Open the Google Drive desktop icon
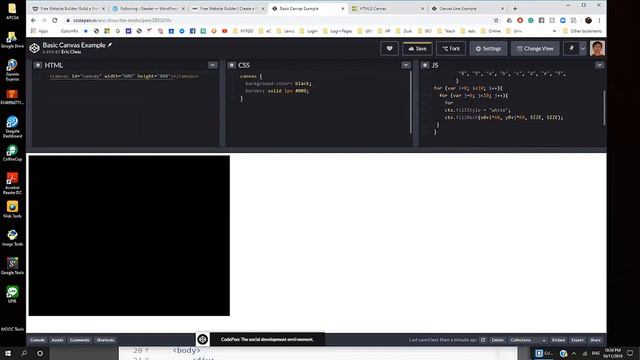The image size is (640, 360). pyautogui.click(x=12, y=40)
